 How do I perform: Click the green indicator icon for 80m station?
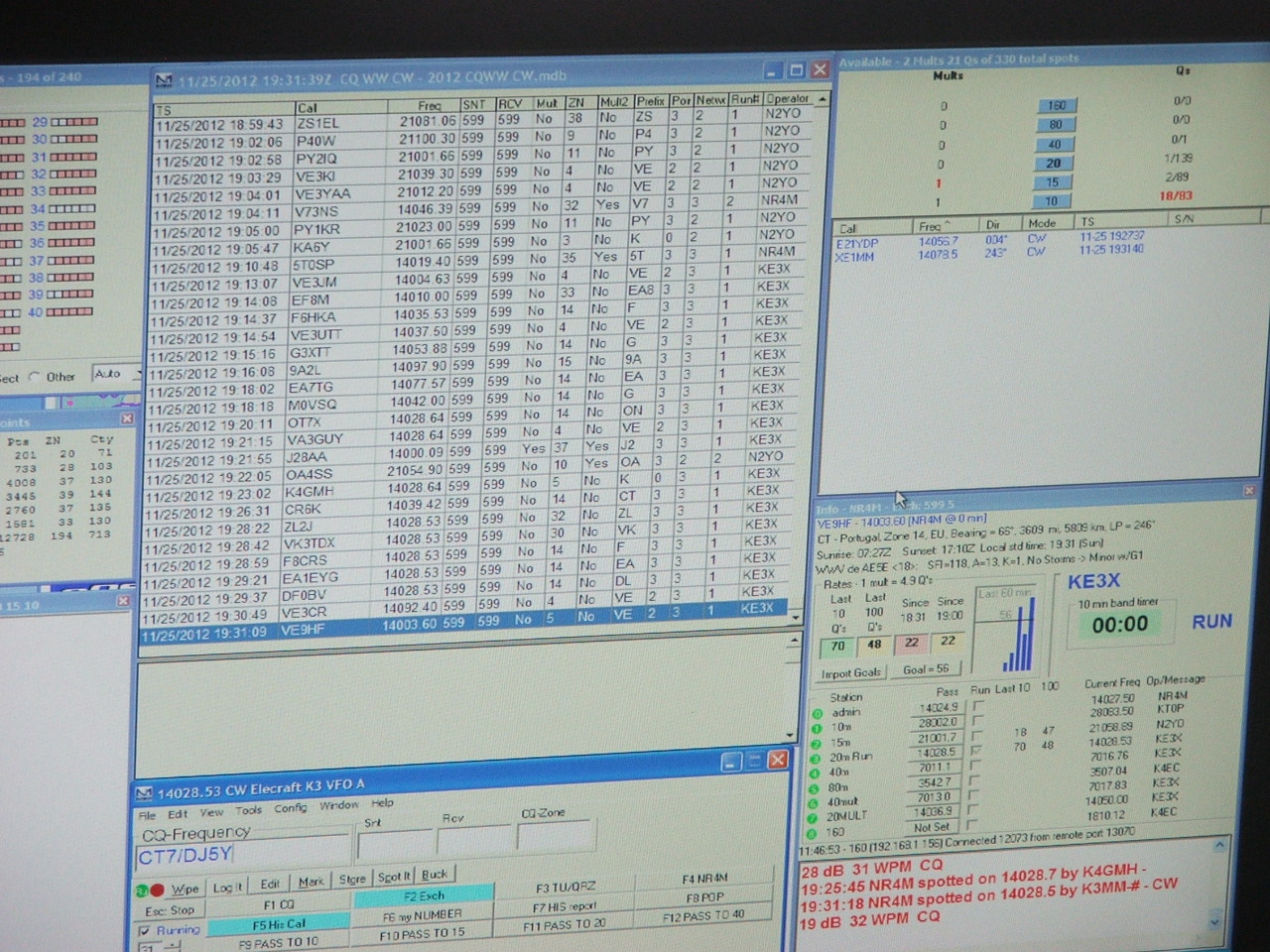[x=815, y=787]
